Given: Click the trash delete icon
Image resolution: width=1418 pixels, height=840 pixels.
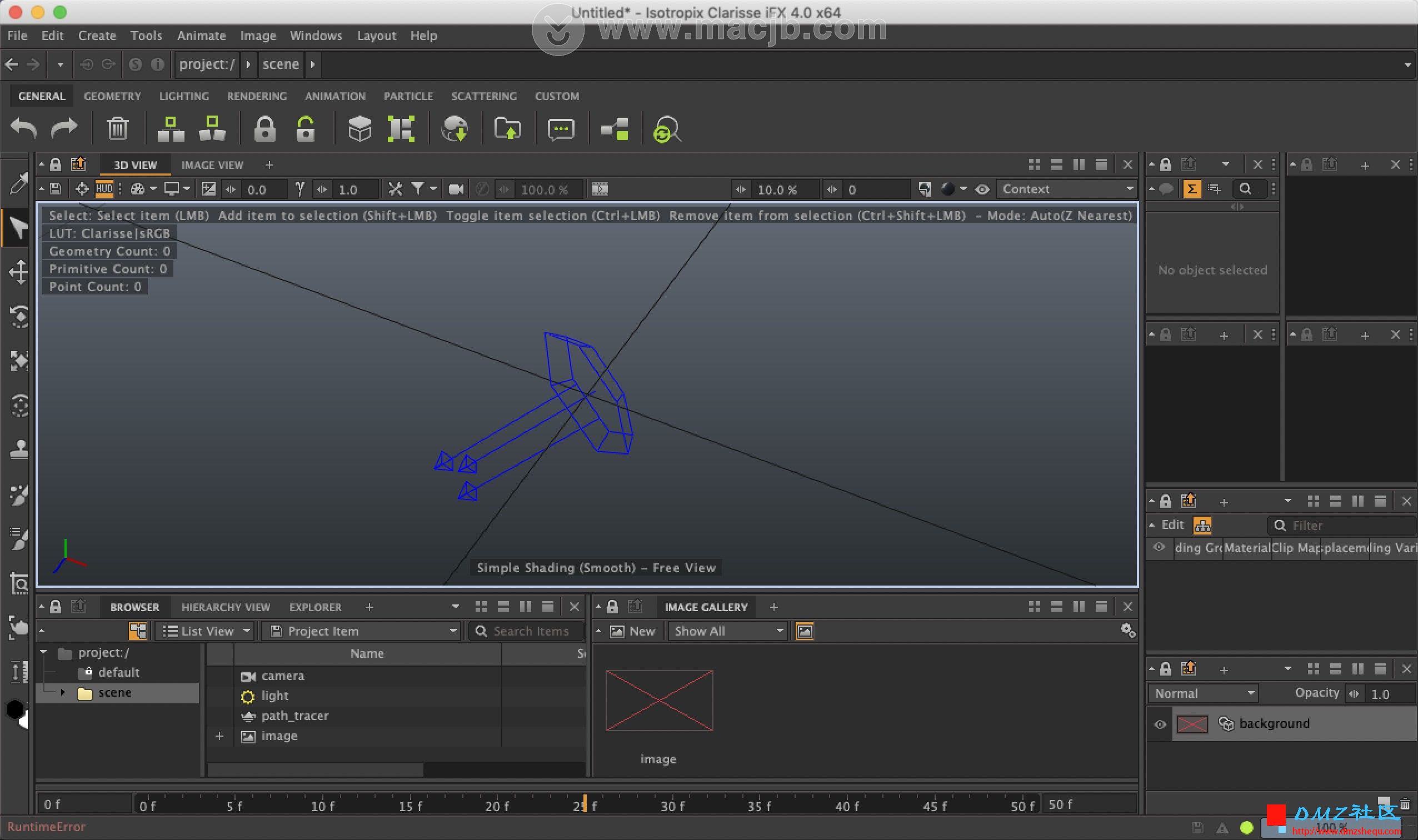Looking at the screenshot, I should coord(118,129).
